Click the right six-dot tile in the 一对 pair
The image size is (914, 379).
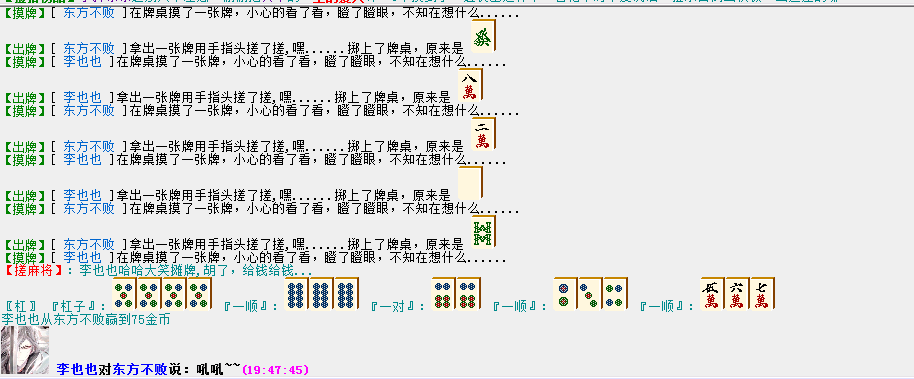point(468,293)
